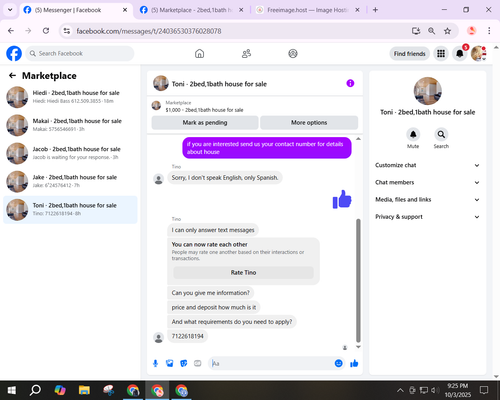The image size is (500, 400).
Task: Expand Media, files and links section
Action: pos(428,200)
